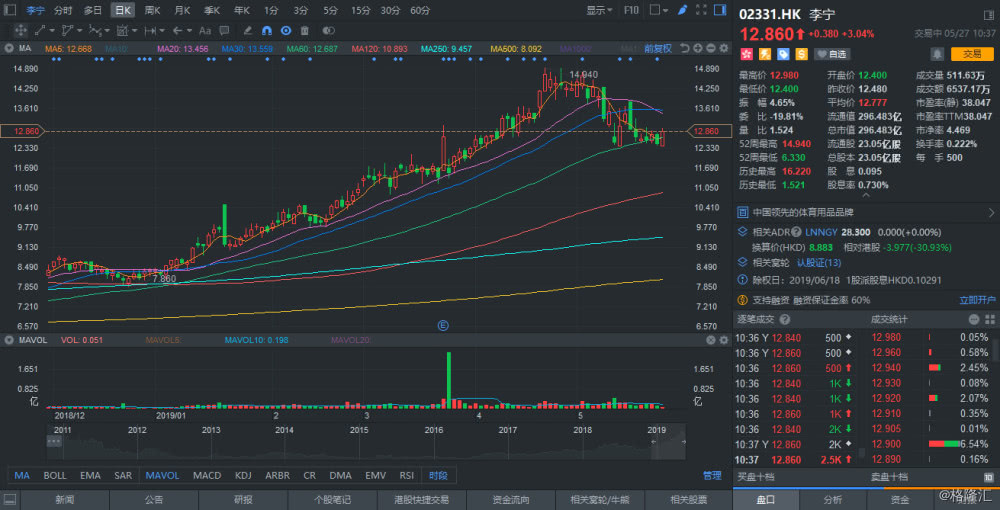Screen dimensions: 1000x510
Task: Collapse the MA indicator header arrow
Action: click(9, 48)
